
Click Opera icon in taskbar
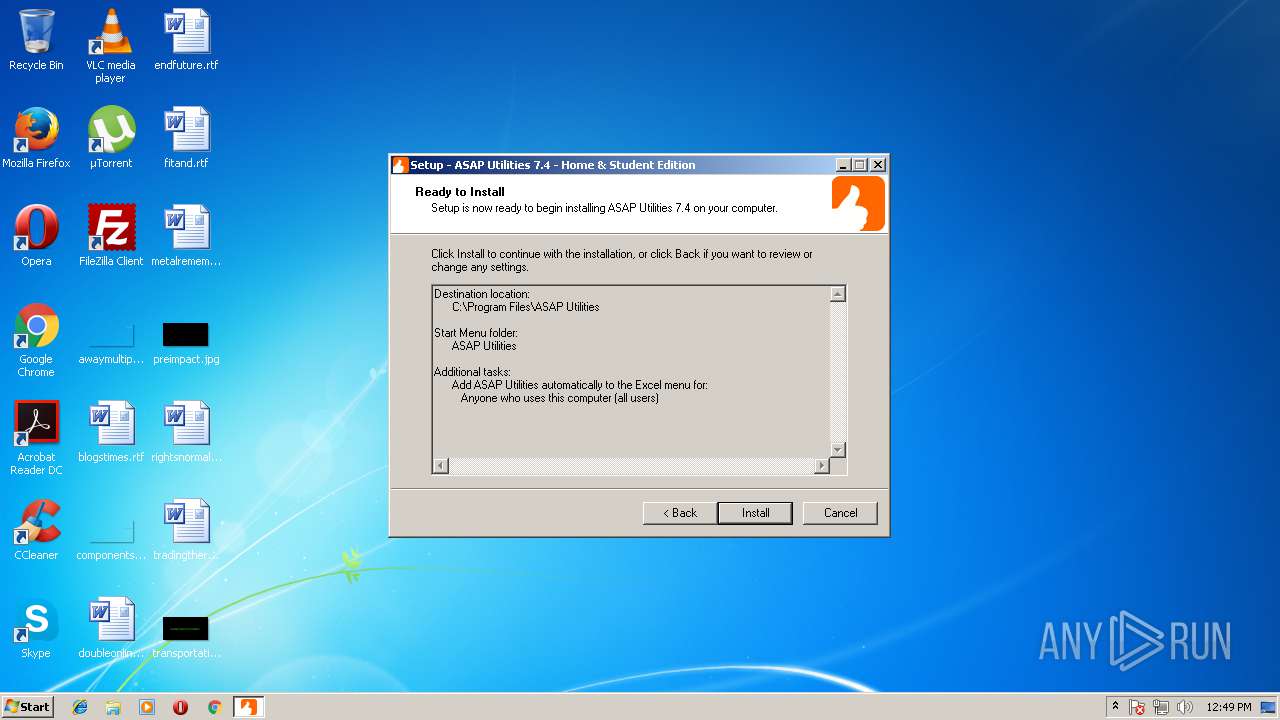[180, 707]
